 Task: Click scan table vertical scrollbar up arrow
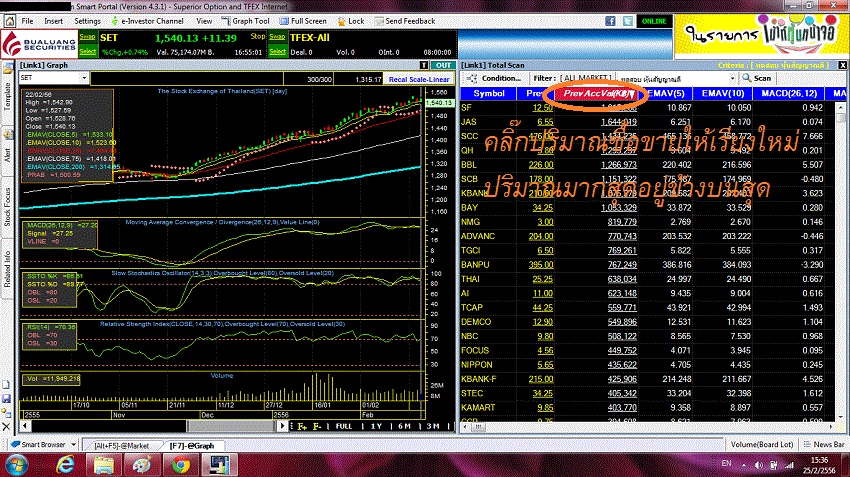click(841, 108)
